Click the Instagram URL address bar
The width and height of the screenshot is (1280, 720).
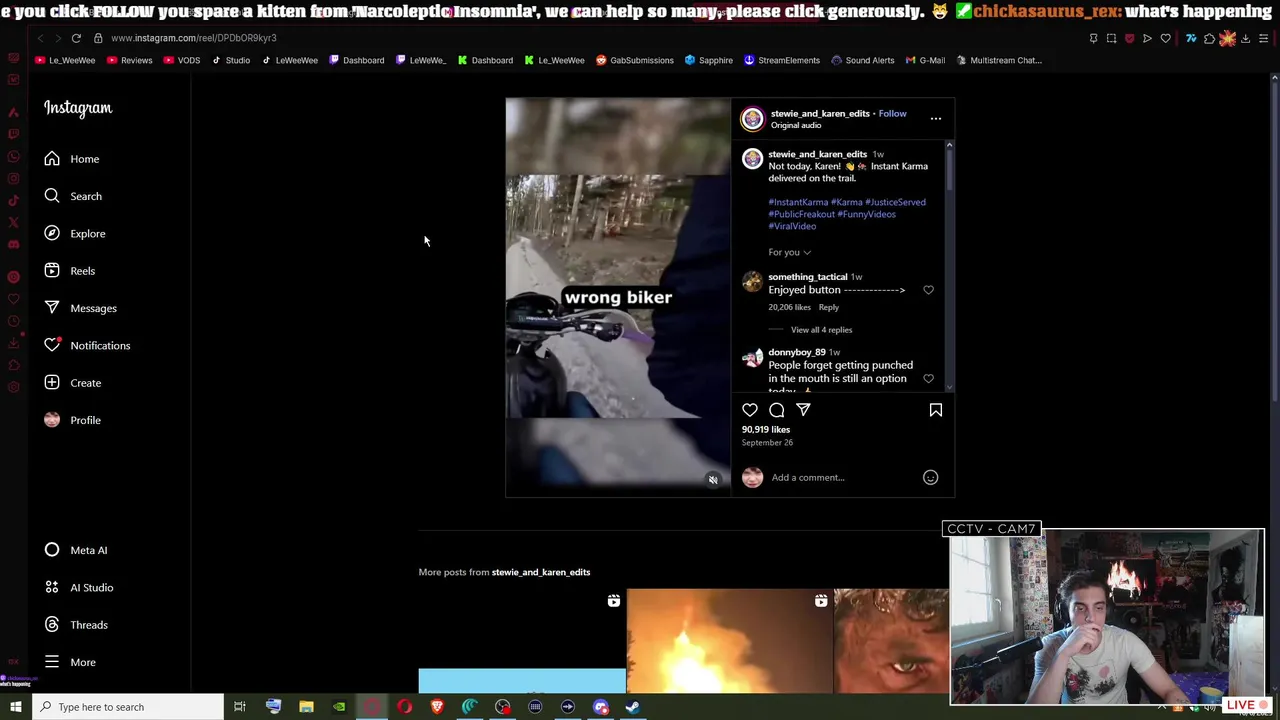[x=194, y=38]
